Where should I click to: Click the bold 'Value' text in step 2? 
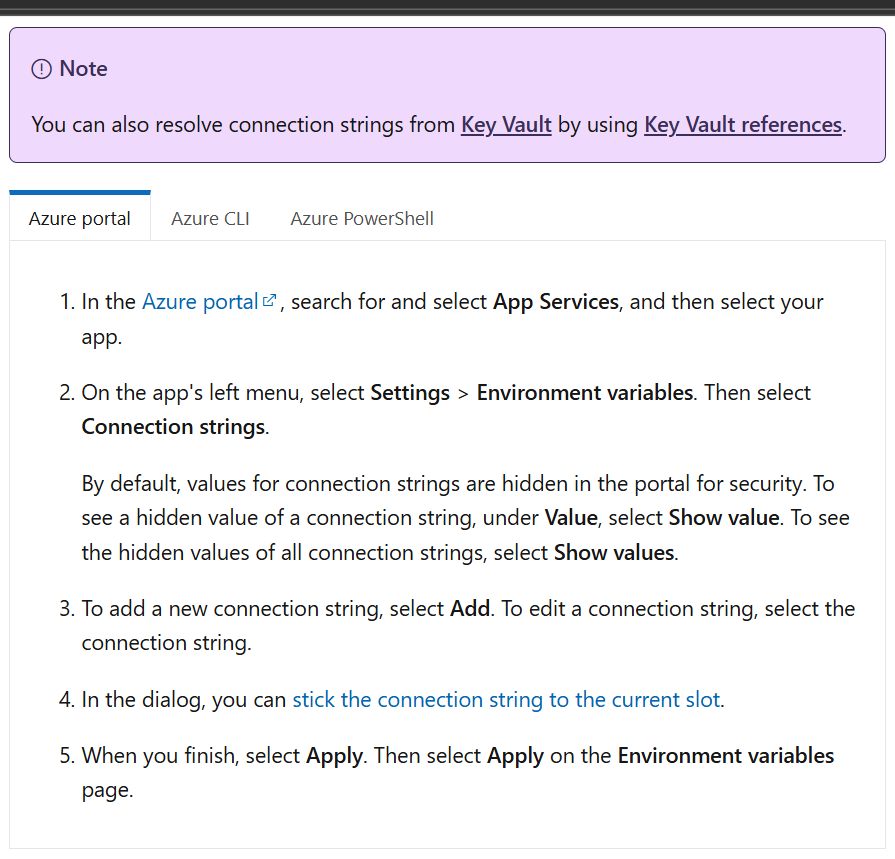(x=571, y=518)
